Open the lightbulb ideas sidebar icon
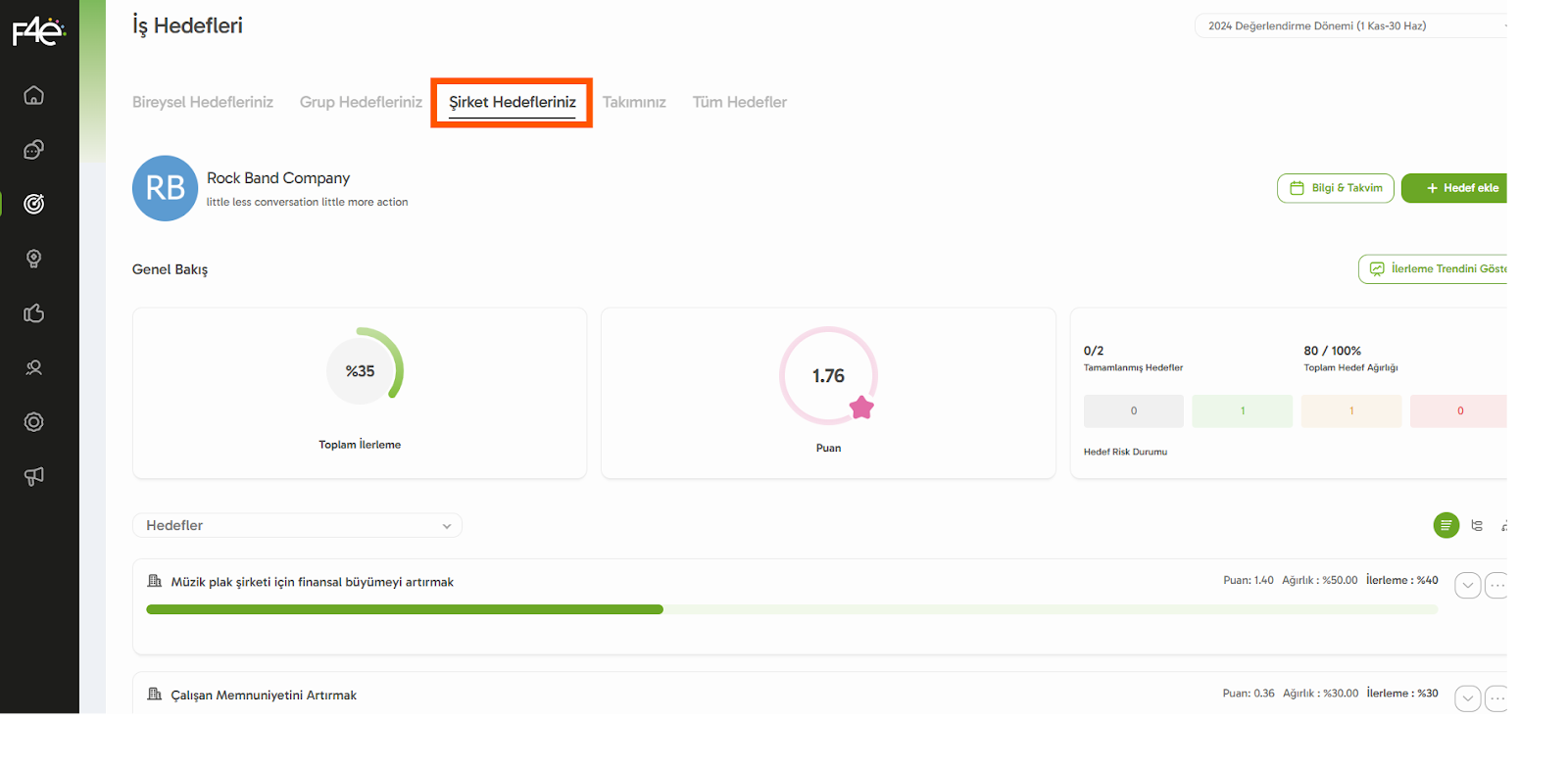 coord(34,259)
